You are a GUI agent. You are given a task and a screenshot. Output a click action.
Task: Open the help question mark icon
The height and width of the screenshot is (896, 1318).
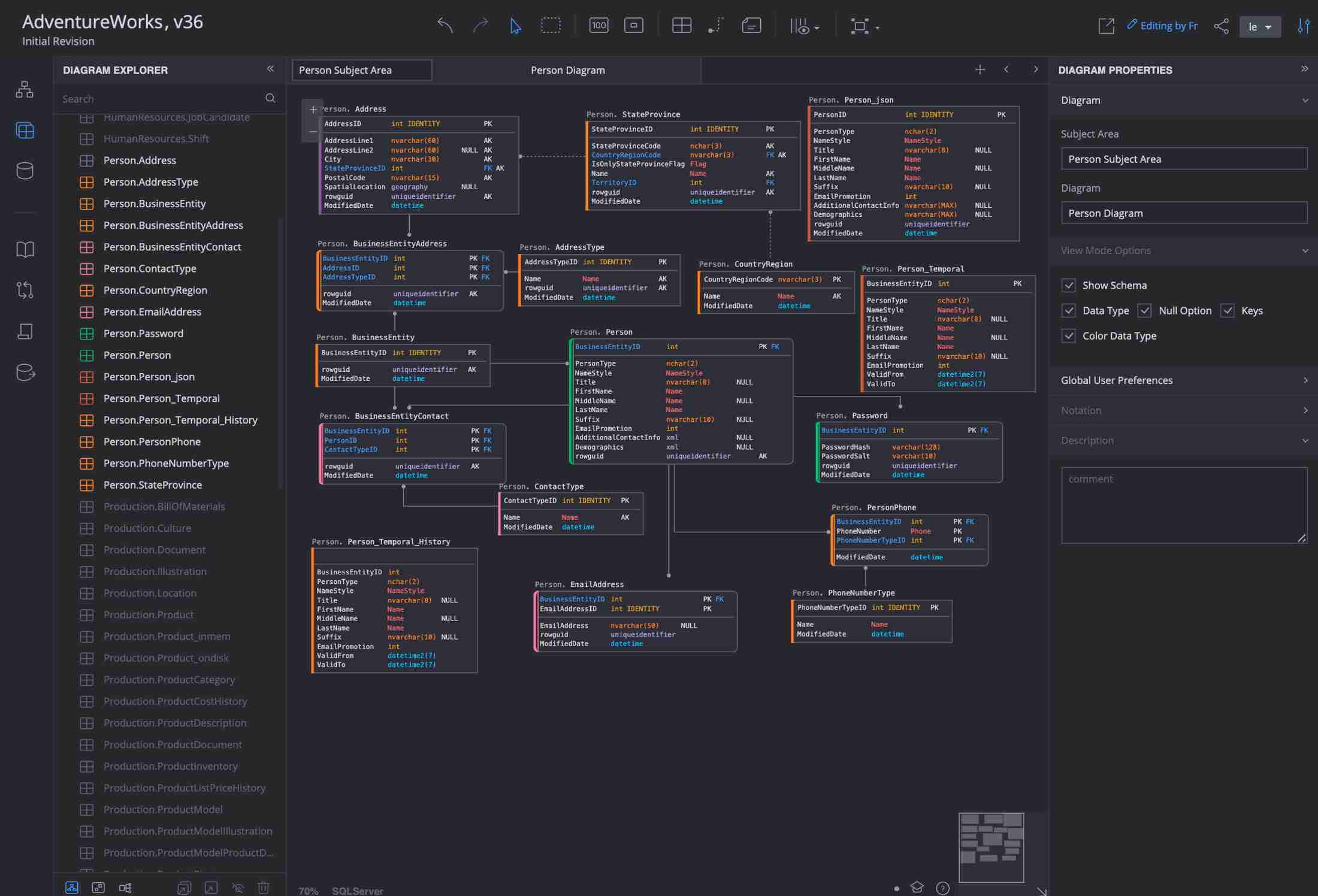point(943,888)
